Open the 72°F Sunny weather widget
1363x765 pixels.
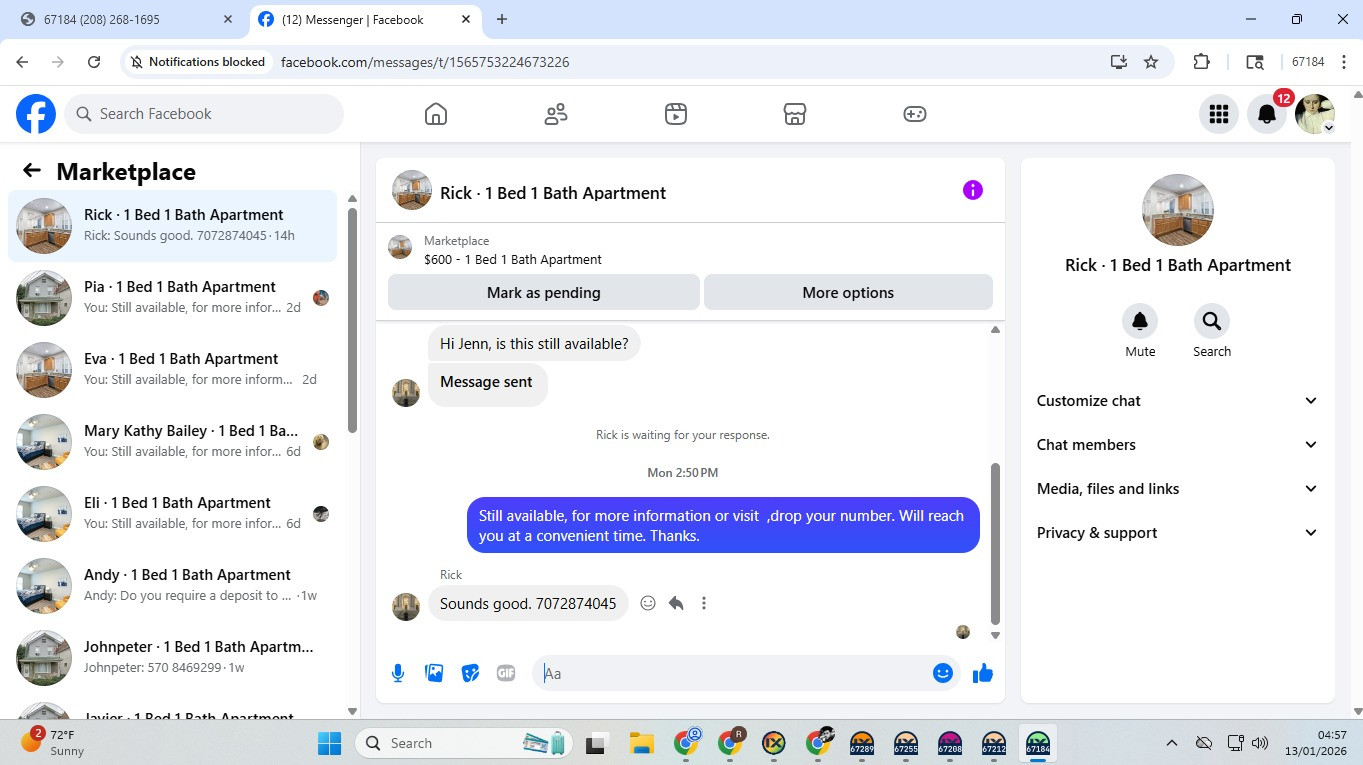click(x=53, y=743)
